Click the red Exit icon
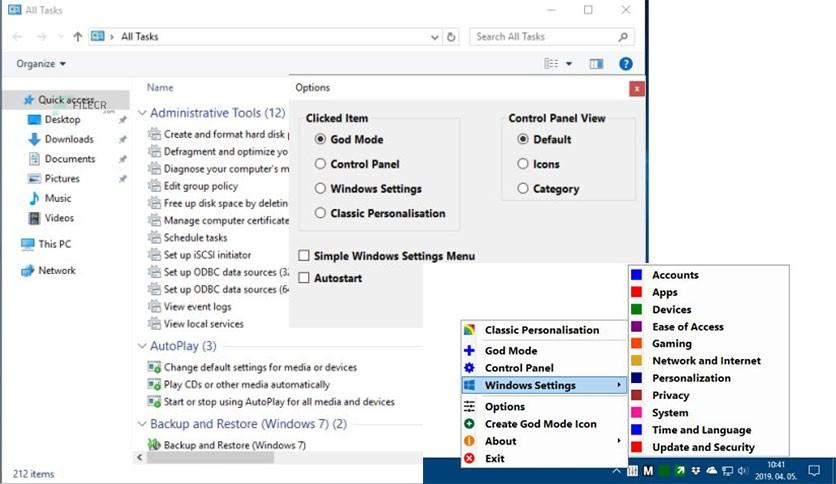The height and width of the screenshot is (484, 836). coord(469,458)
